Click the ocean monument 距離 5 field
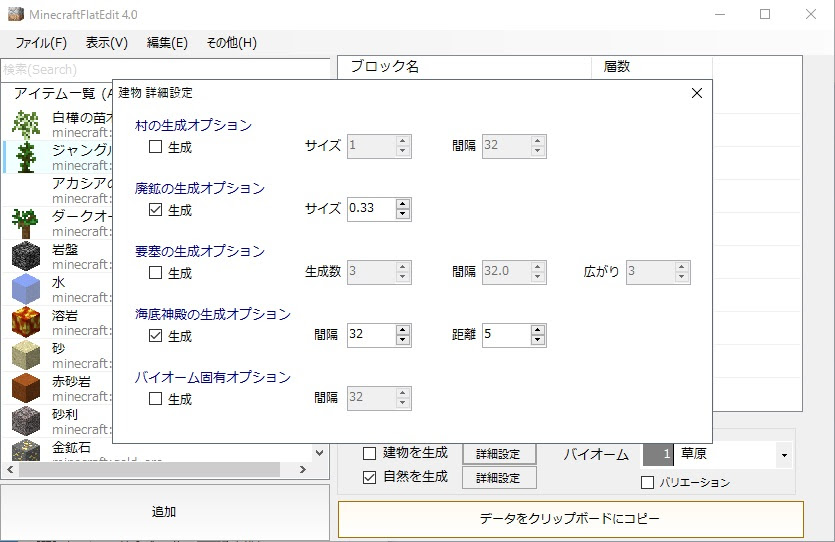835x542 pixels. click(x=506, y=335)
